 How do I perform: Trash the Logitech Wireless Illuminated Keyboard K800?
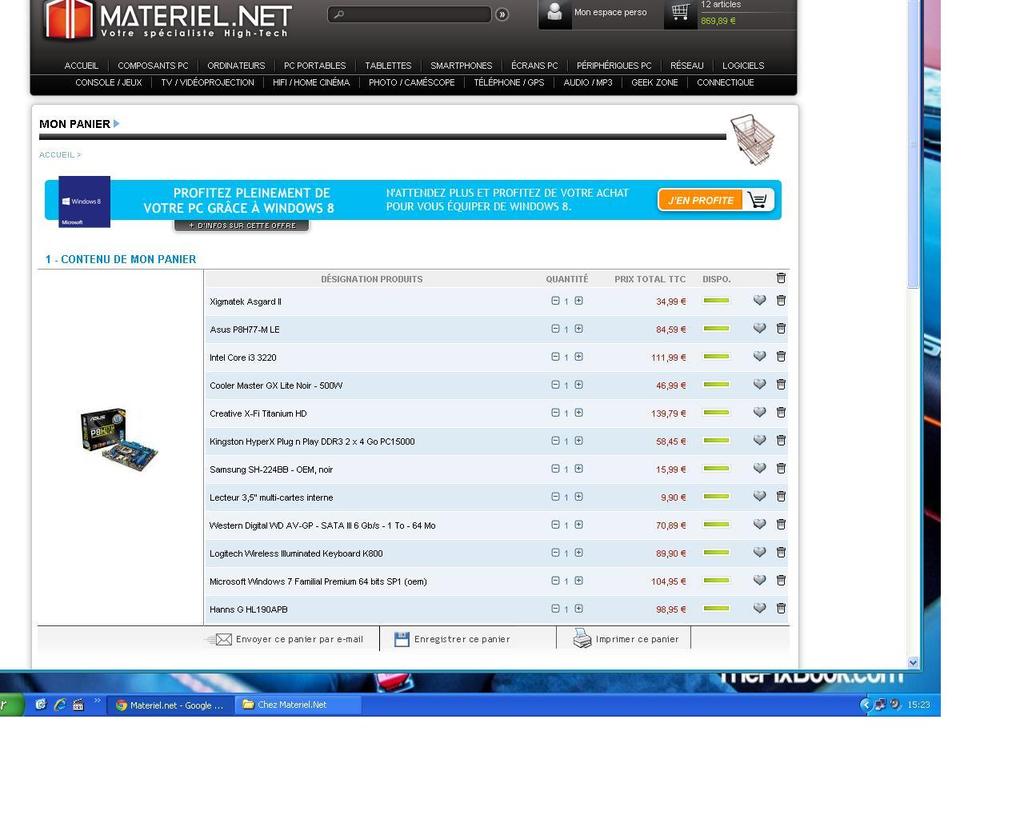(781, 552)
